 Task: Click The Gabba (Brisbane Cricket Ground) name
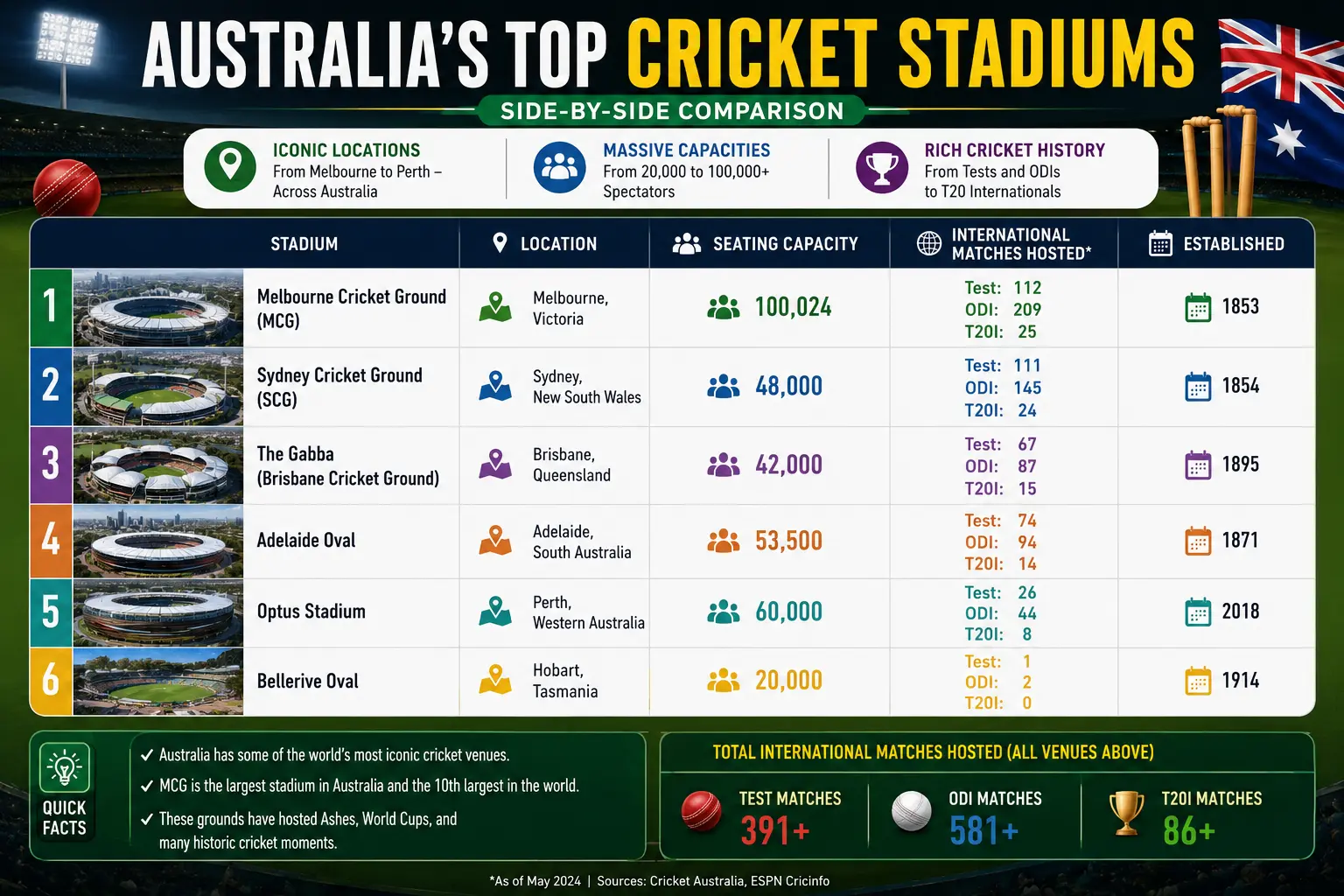tap(347, 465)
